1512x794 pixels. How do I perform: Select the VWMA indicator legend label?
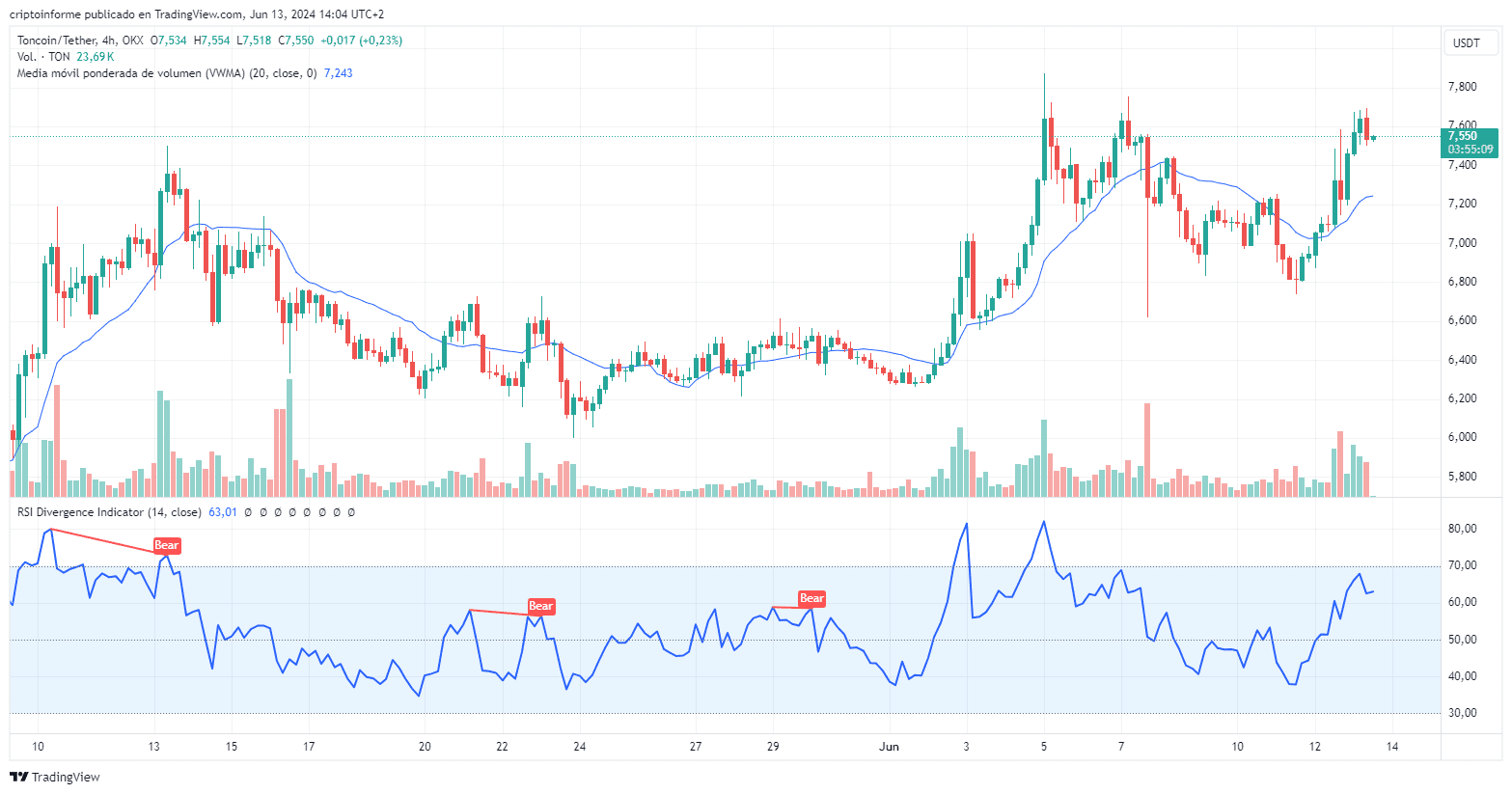click(x=167, y=73)
